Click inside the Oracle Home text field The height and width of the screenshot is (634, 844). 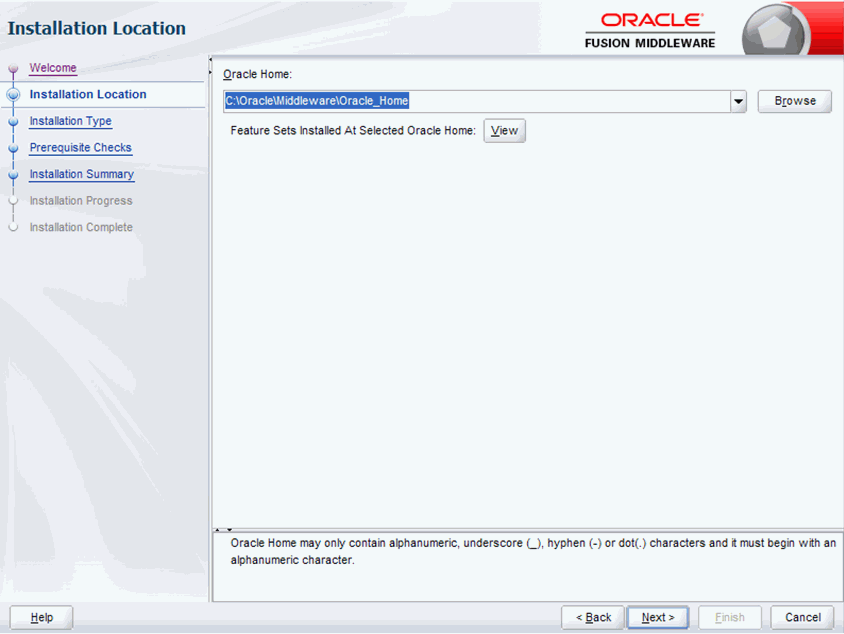pyautogui.click(x=450, y=100)
